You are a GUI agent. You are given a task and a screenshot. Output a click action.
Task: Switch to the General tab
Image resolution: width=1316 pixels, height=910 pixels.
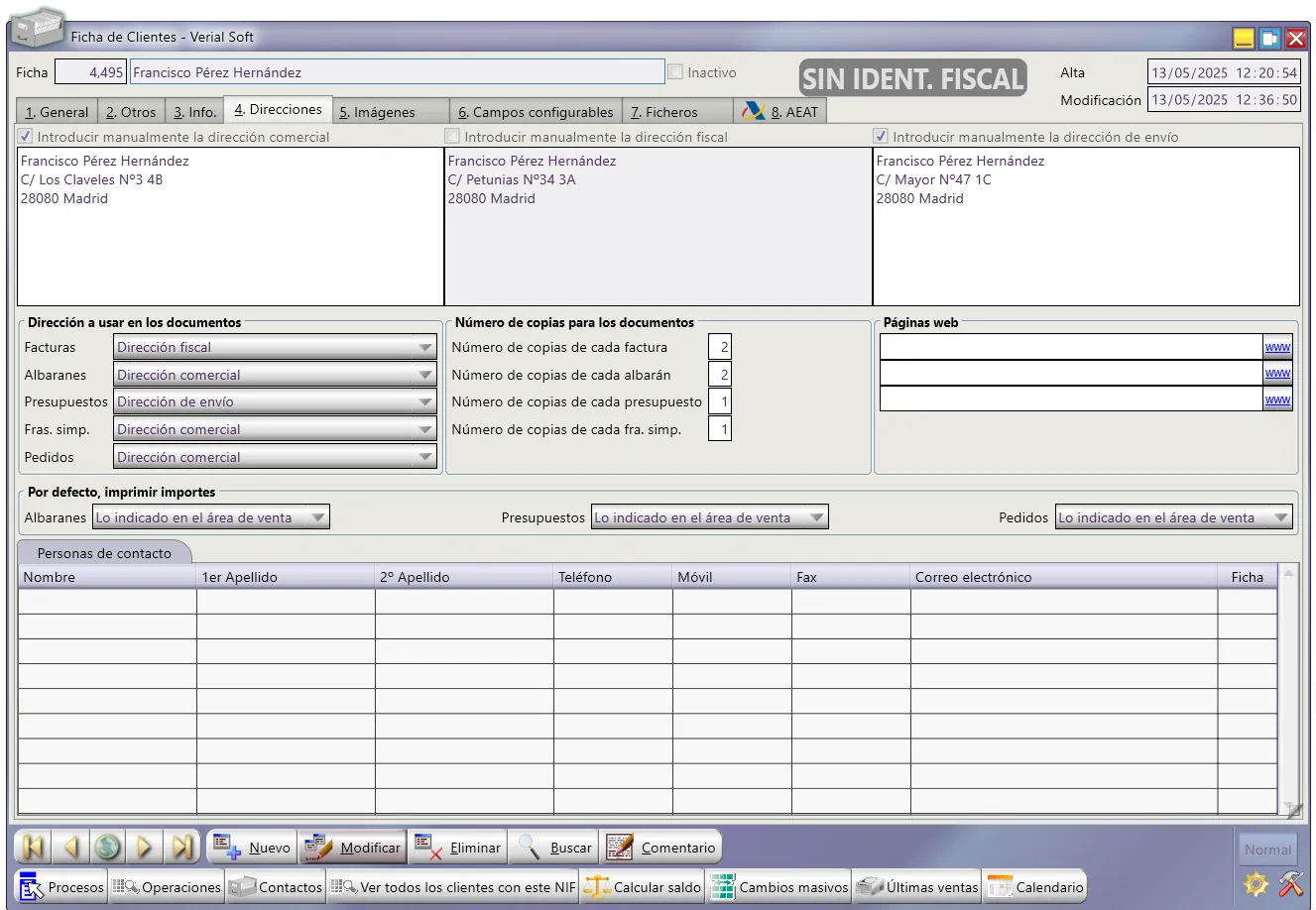click(57, 112)
